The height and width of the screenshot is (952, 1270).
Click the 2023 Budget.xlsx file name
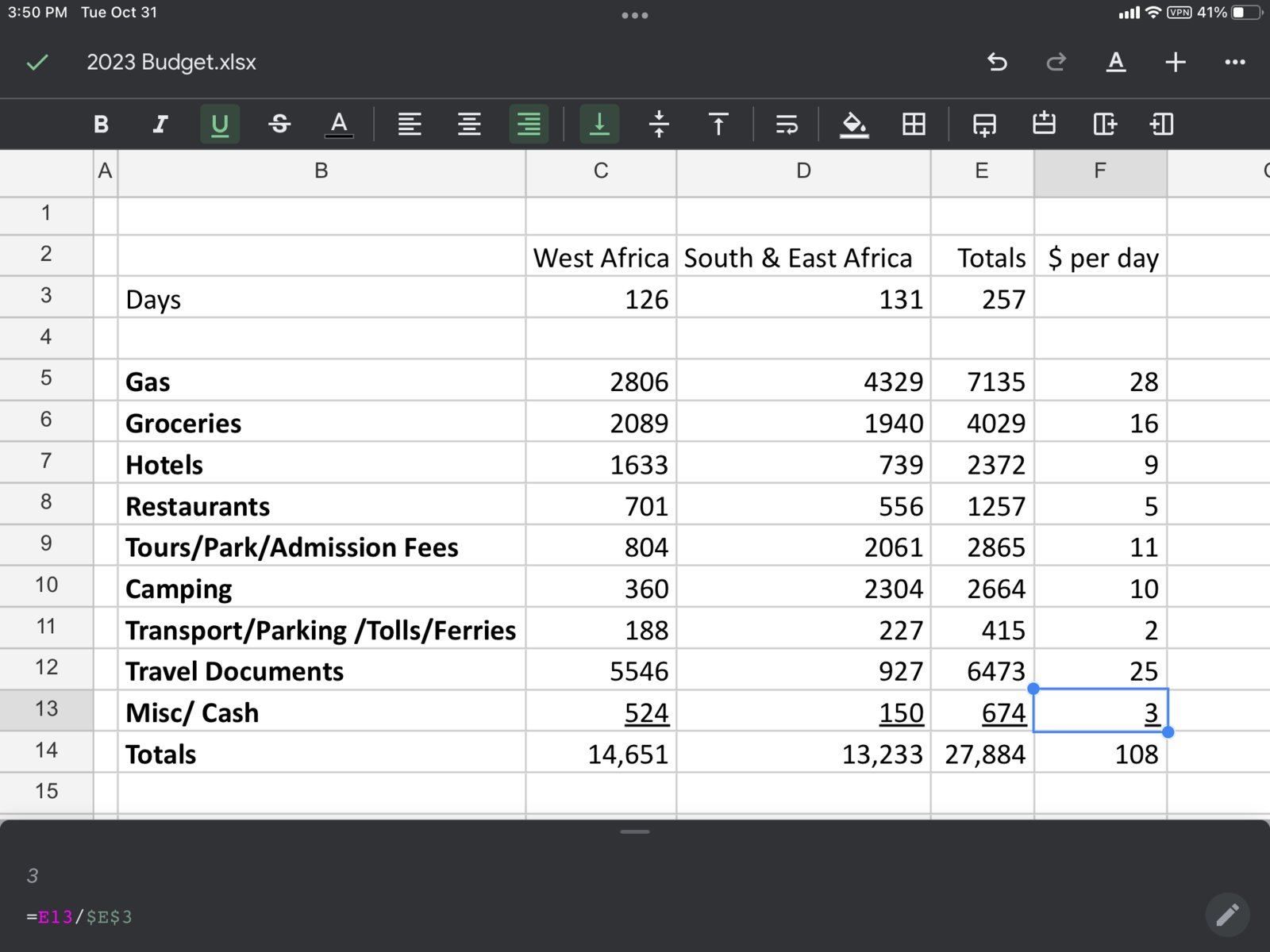171,62
